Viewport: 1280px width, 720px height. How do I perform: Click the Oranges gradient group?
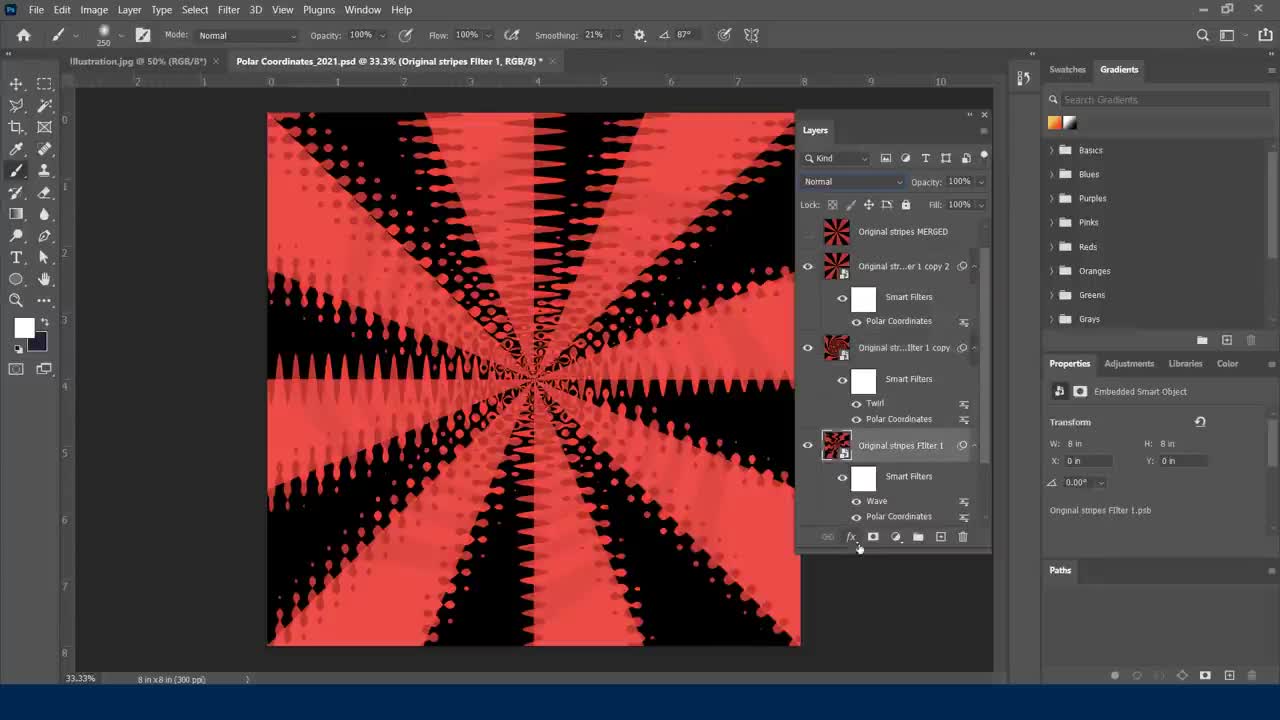(x=1094, y=271)
